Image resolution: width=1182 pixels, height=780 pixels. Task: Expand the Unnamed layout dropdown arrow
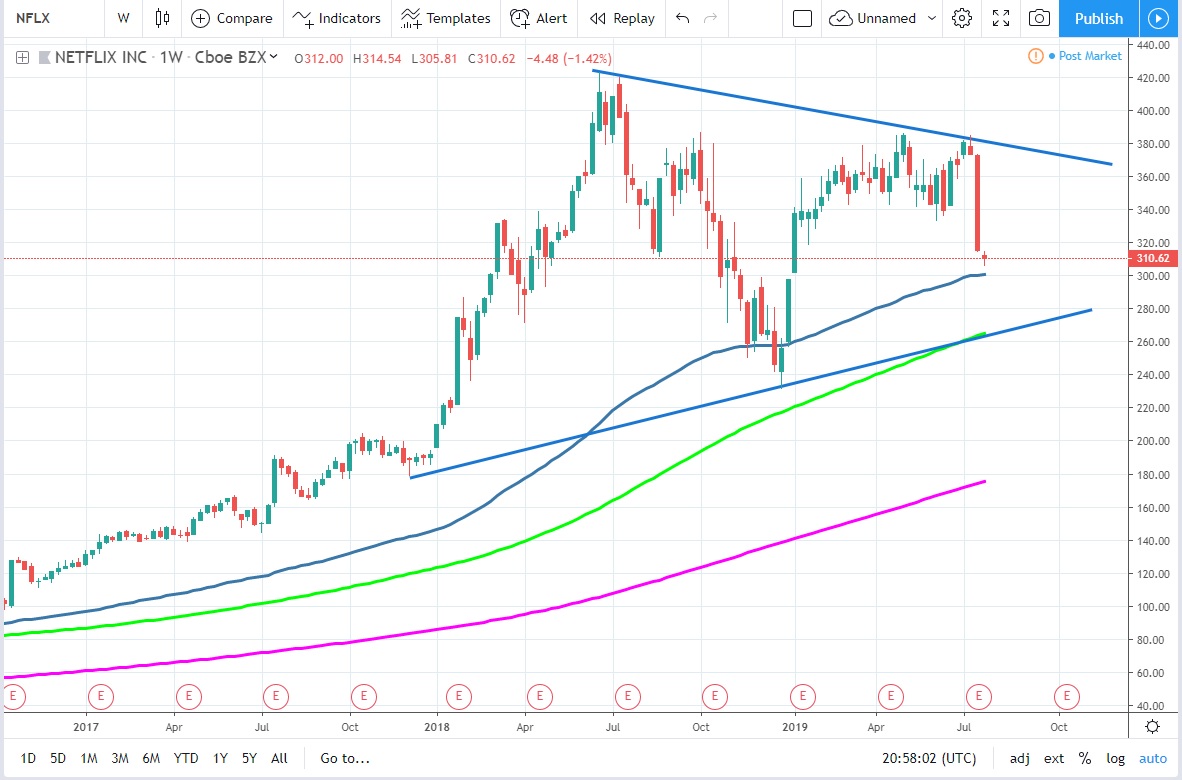(932, 18)
